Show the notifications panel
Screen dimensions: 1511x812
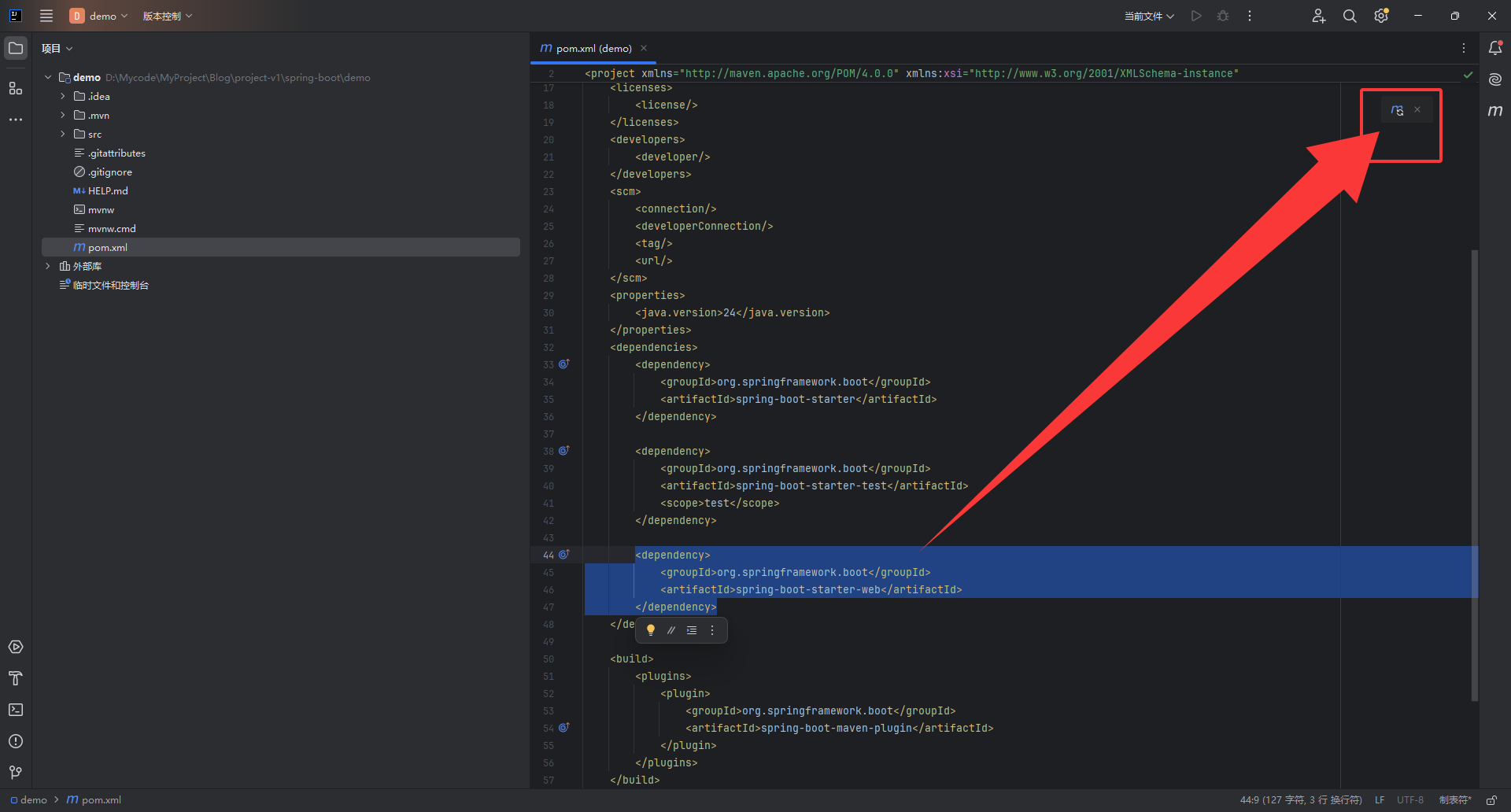pyautogui.click(x=1494, y=48)
